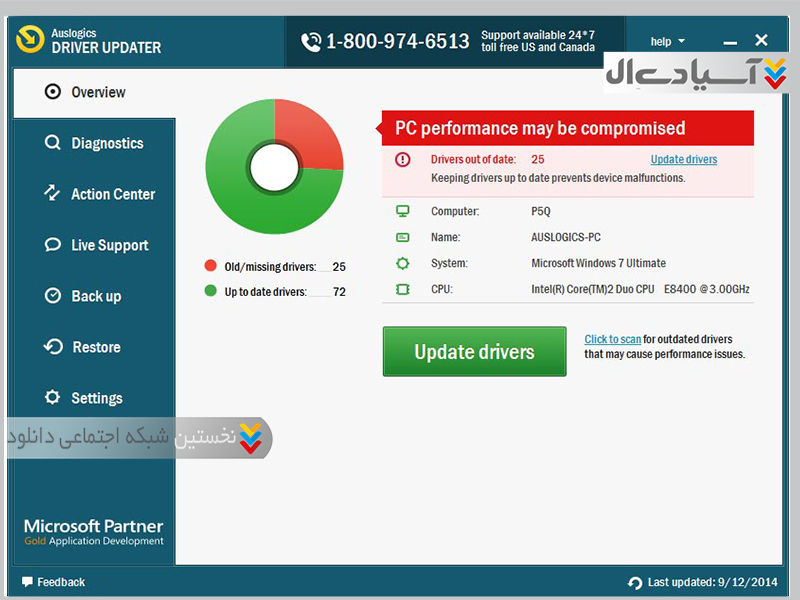
Task: Switch to the Diagnostics tab
Action: [x=107, y=143]
